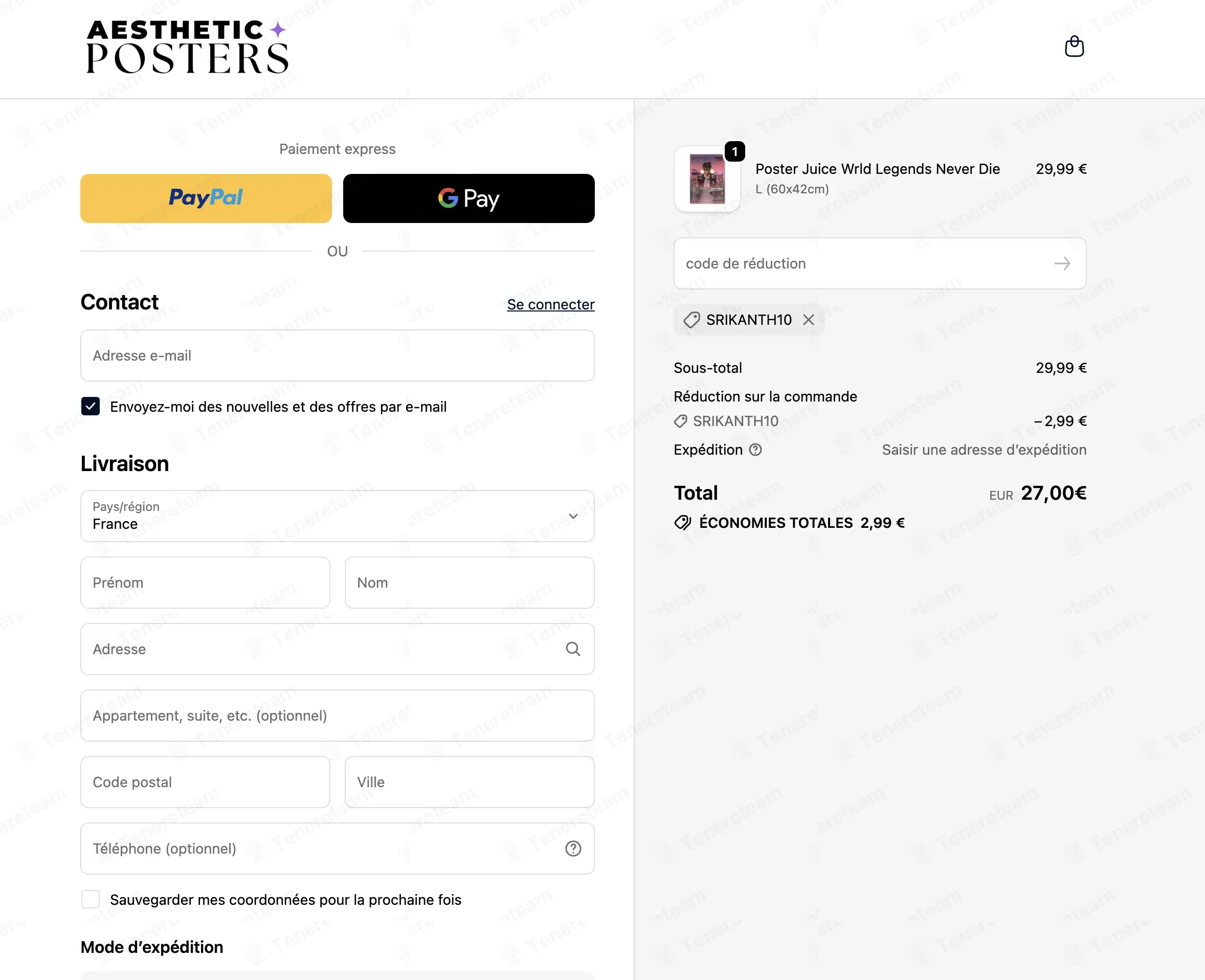
Task: Click the Juice Wrld poster thumbnail
Action: [x=707, y=179]
